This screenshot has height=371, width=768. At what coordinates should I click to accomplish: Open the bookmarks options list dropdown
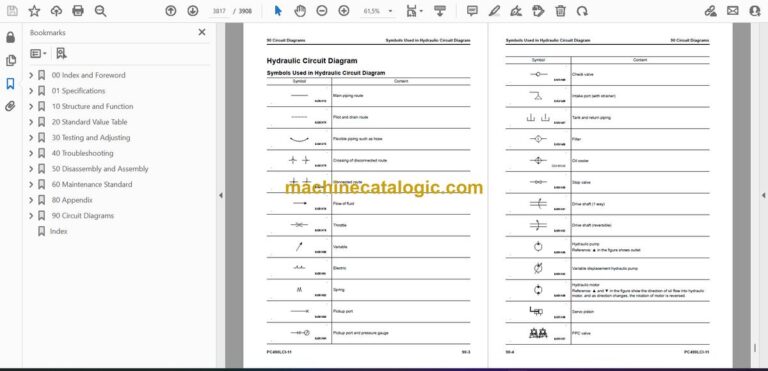click(38, 53)
